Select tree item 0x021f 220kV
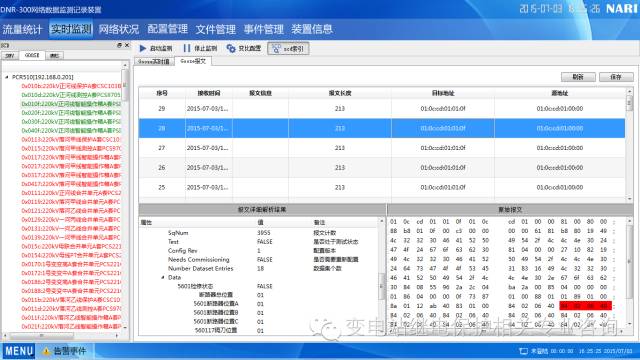The width and height of the screenshot is (640, 360). click(x=71, y=327)
